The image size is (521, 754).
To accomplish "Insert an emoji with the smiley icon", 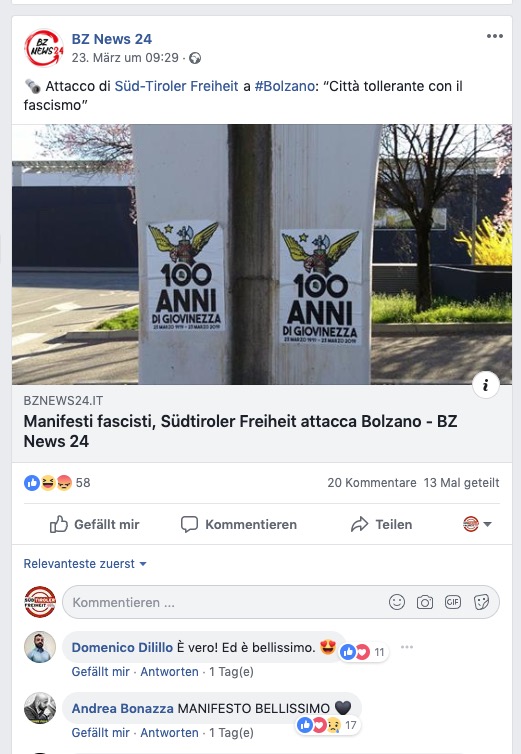I will (396, 602).
